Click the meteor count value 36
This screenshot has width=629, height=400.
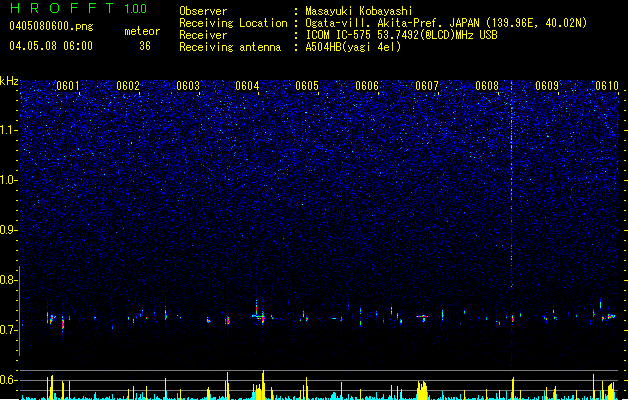(145, 46)
